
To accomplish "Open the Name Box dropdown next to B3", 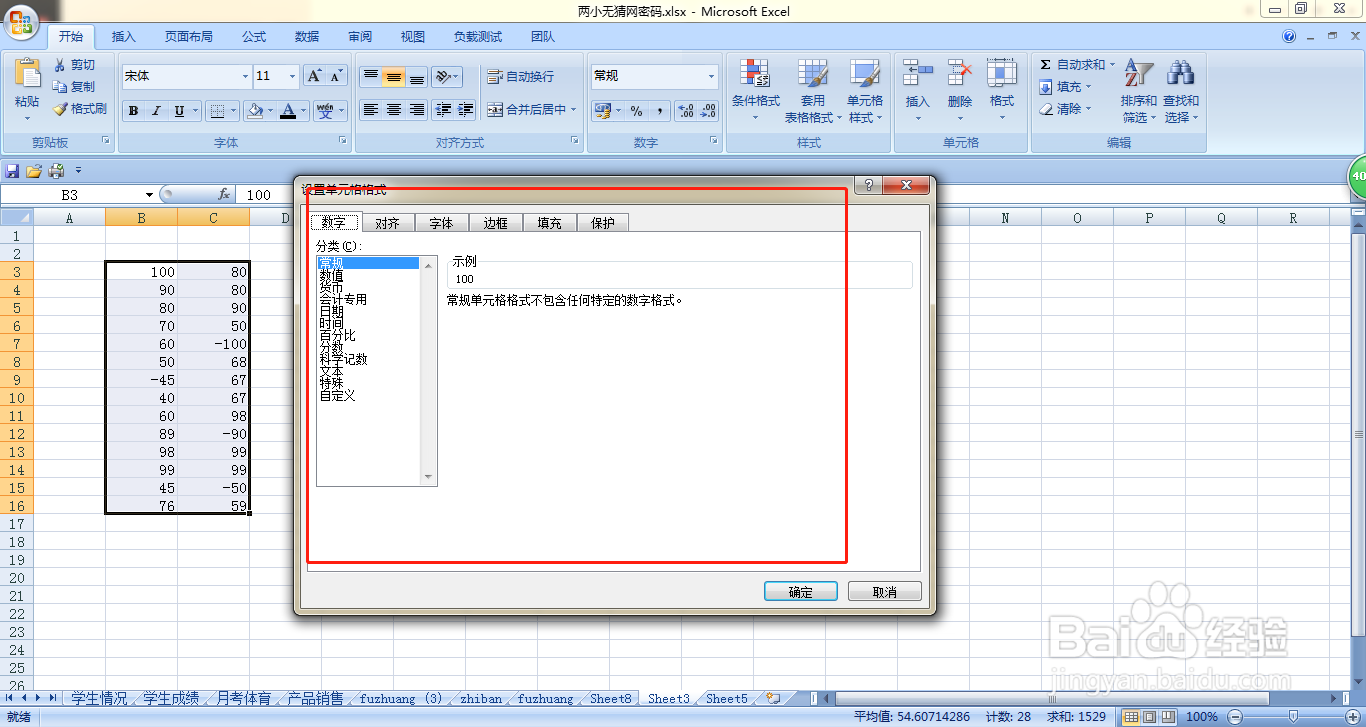I will [149, 195].
